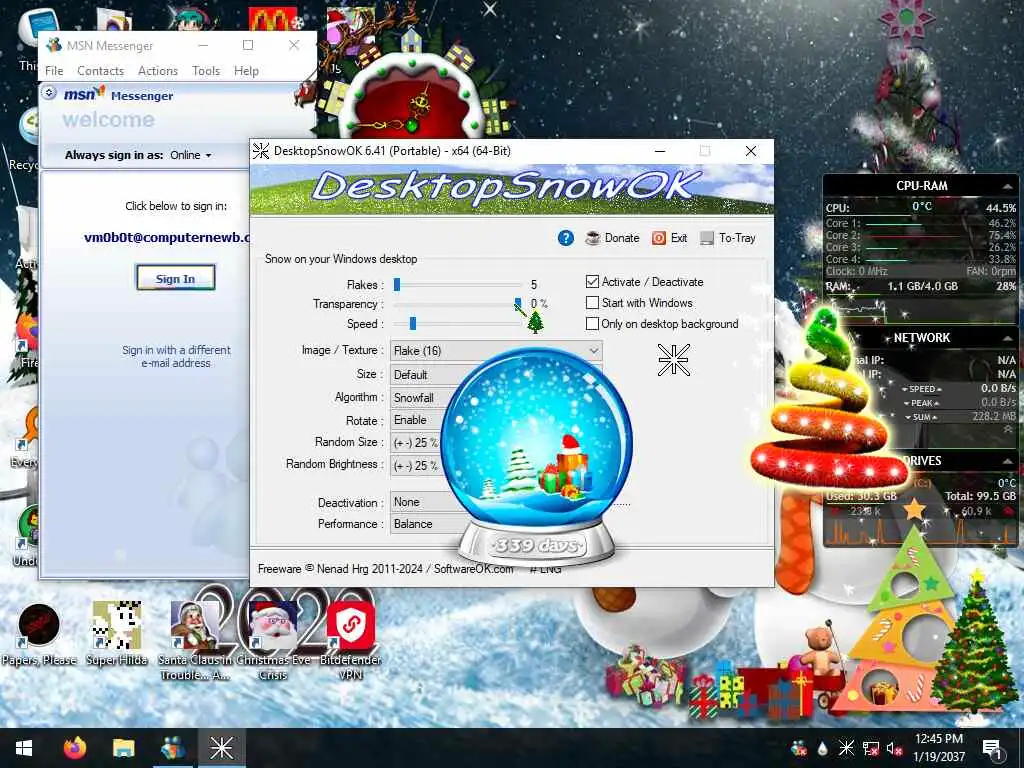Screen dimensions: 1024x768
Task: Open the Christmas Eve Crisis desktop shortcut
Action: (x=273, y=640)
